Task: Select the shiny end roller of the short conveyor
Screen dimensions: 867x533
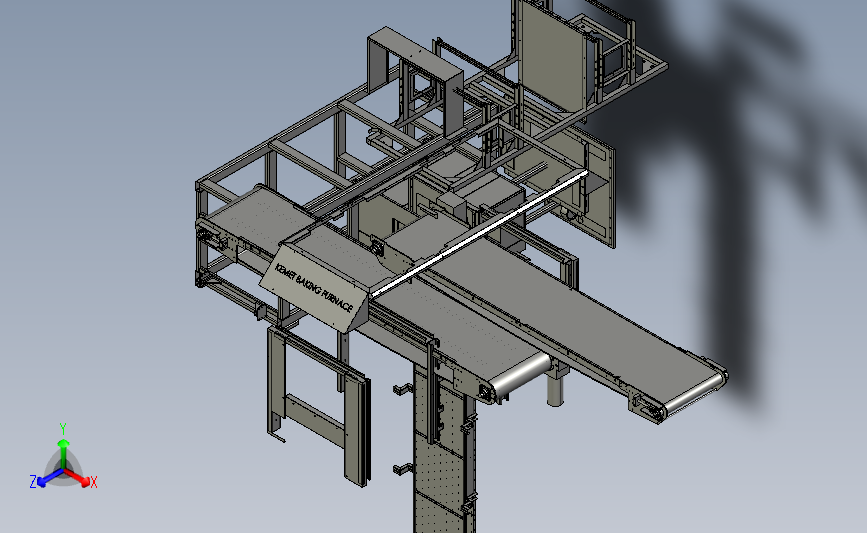Action: [x=520, y=374]
